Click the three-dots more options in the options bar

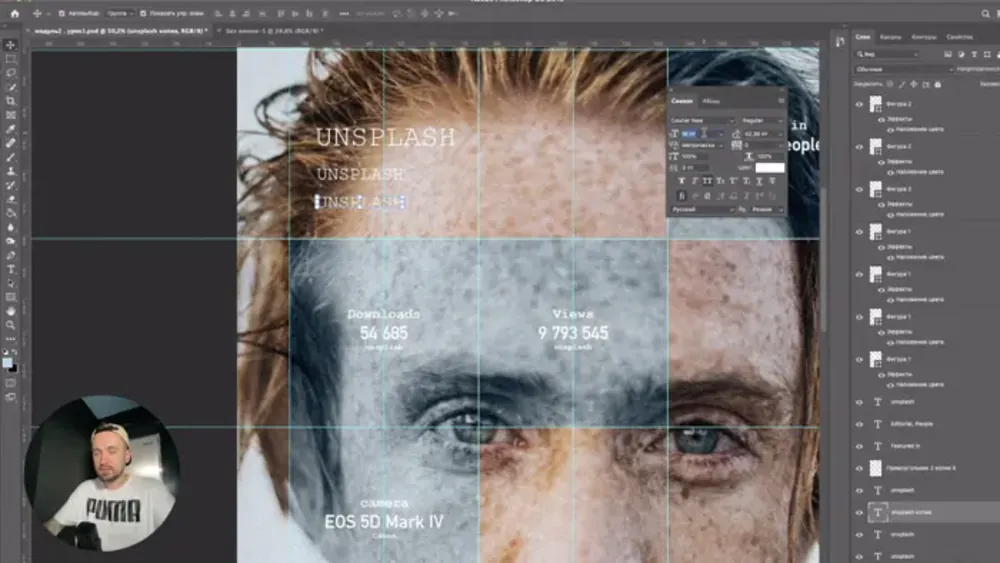point(344,13)
